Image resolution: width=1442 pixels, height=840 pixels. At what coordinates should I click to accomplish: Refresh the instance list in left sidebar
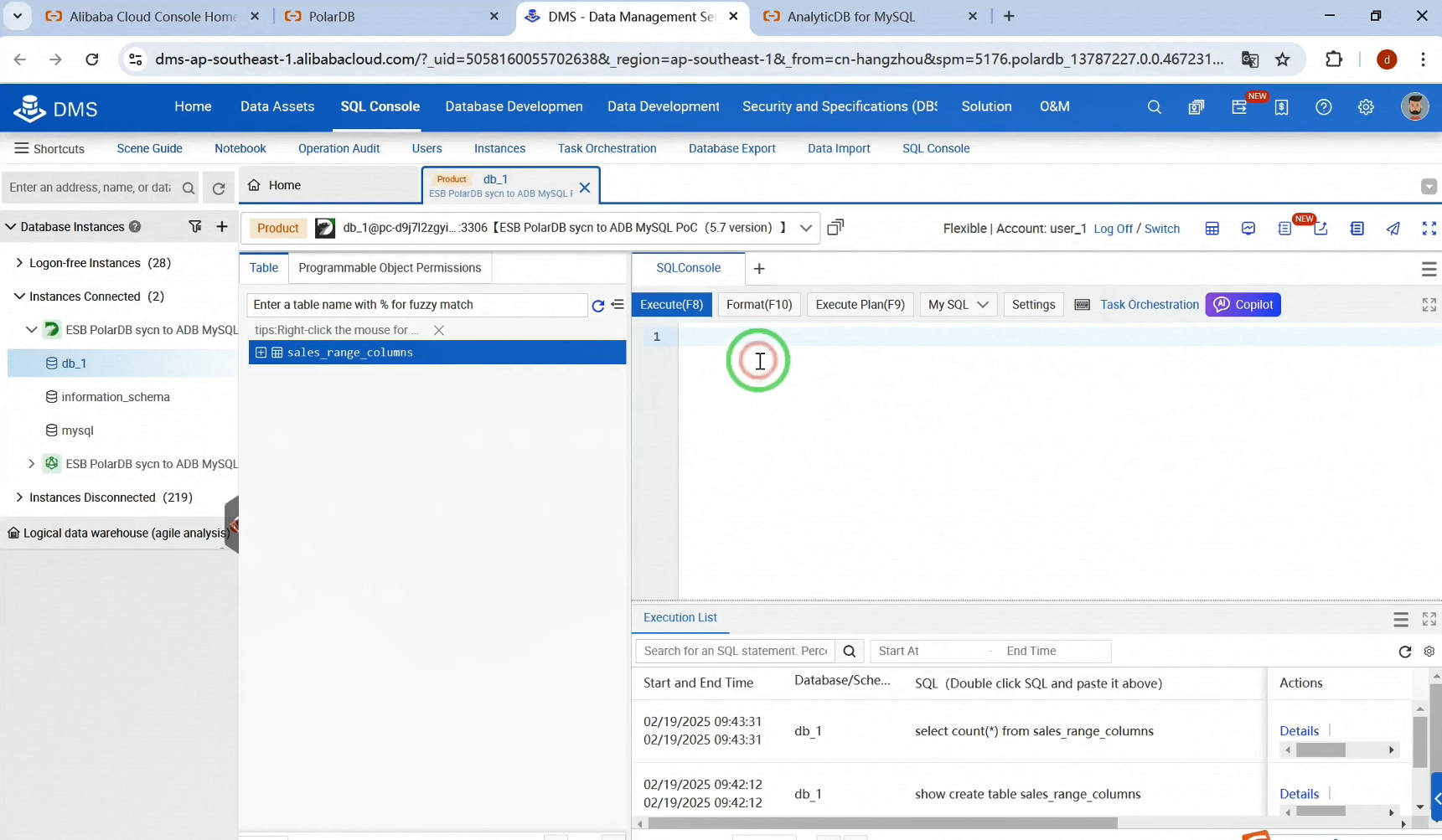tap(219, 188)
